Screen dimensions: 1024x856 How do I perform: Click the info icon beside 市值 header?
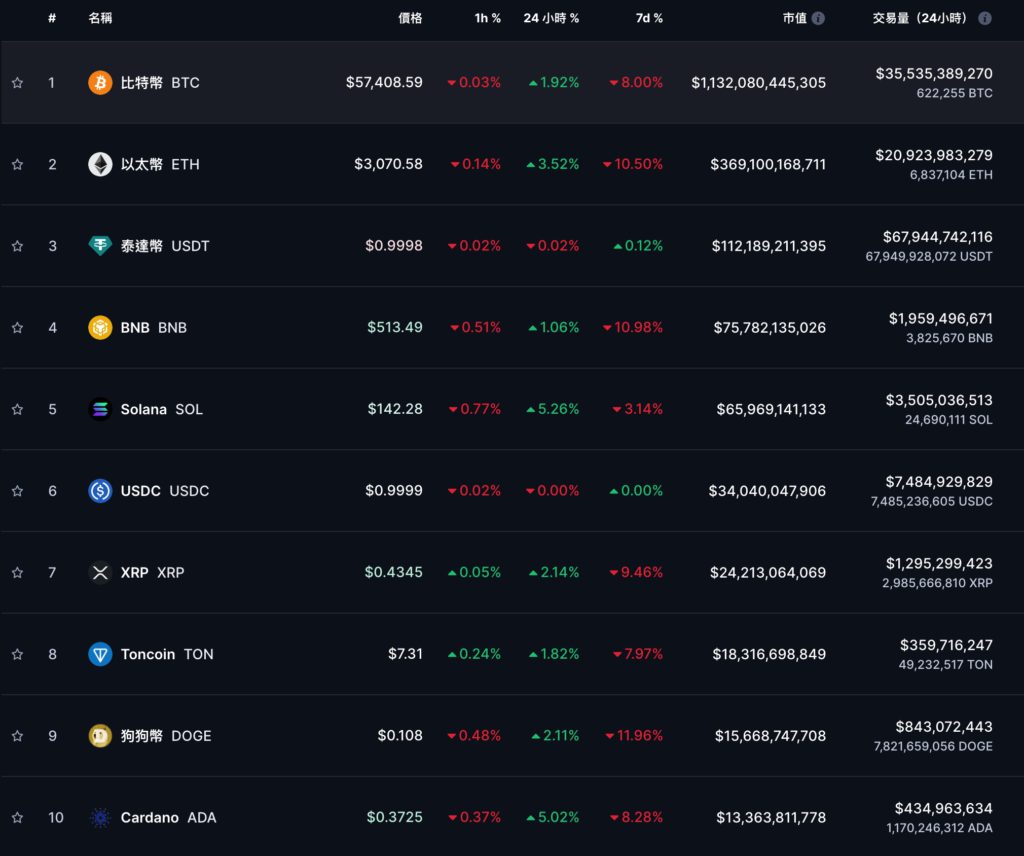coord(818,18)
